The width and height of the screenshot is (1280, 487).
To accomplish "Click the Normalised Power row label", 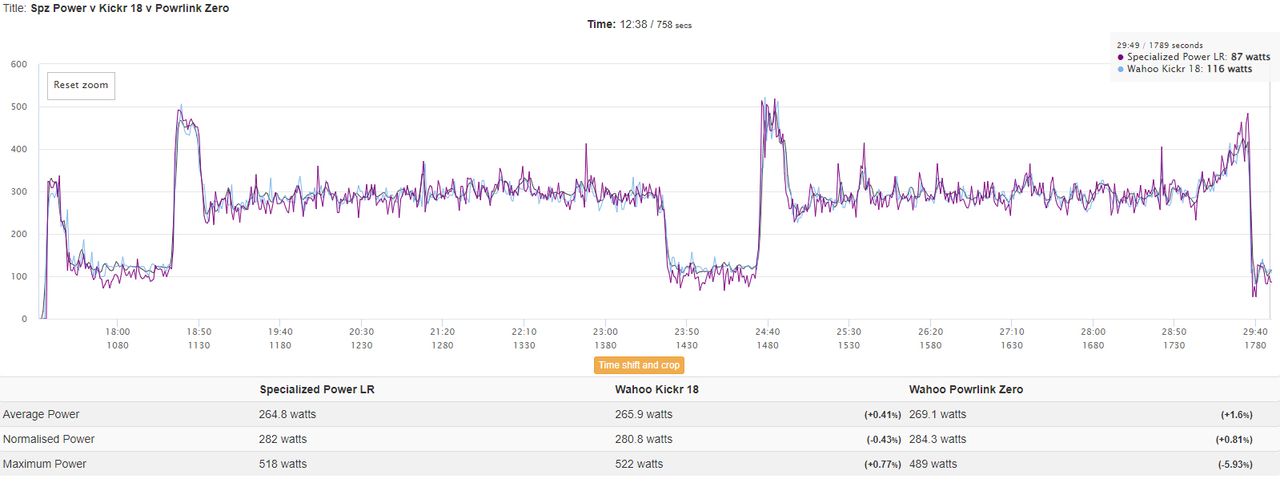I will pyautogui.click(x=49, y=439).
